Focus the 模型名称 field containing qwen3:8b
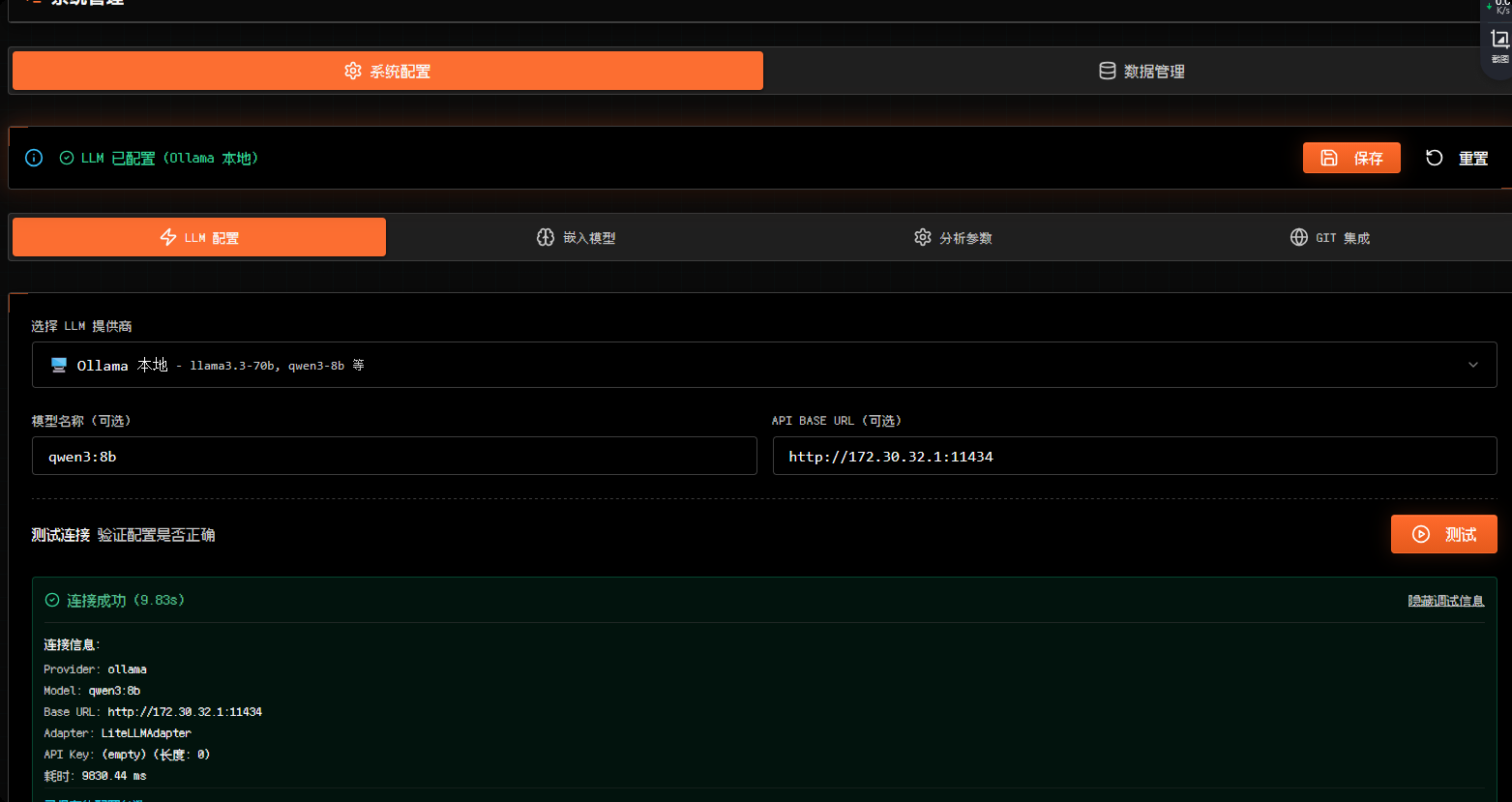Image resolution: width=1512 pixels, height=802 pixels. 395,456
